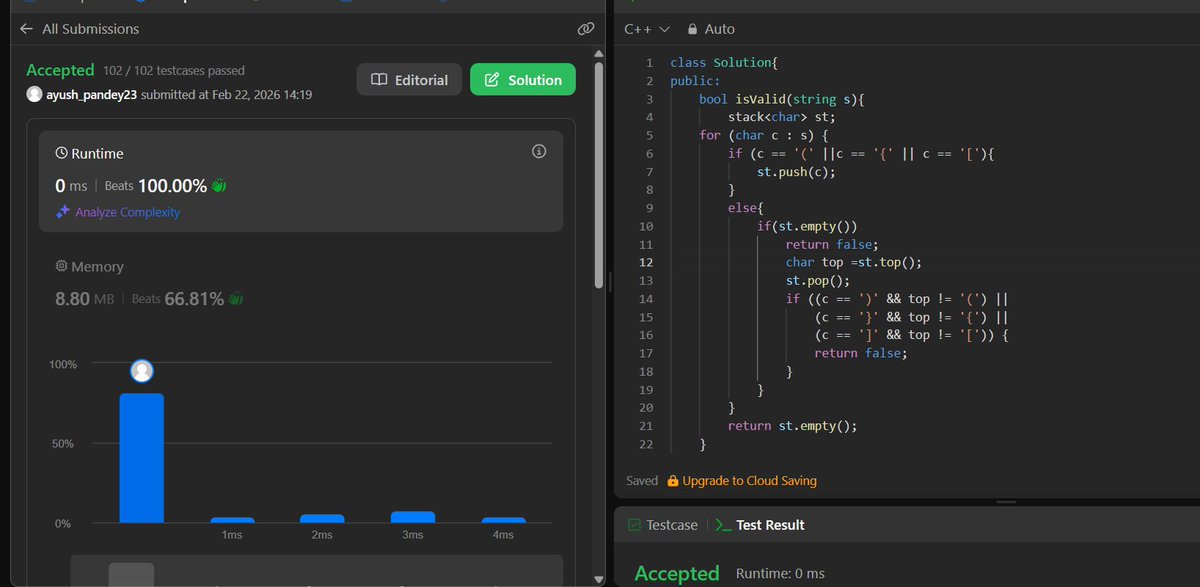Switch to the Test Result tab
This screenshot has height=587, width=1200.
click(x=760, y=525)
